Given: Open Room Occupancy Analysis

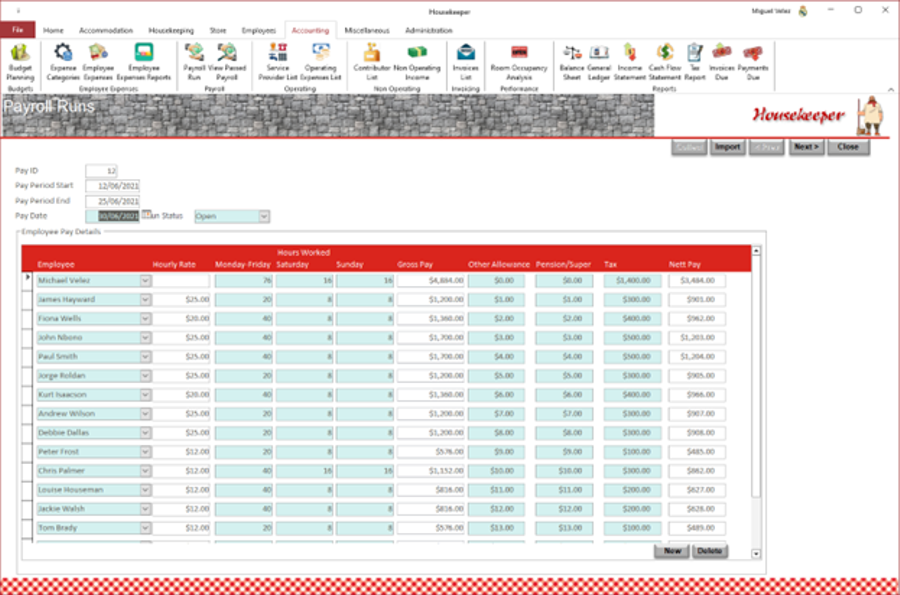Looking at the screenshot, I should point(519,61).
